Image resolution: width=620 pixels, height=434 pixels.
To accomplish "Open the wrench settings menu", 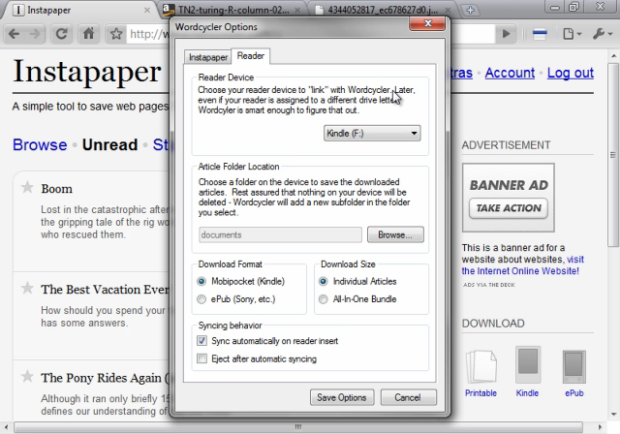I will [x=602, y=34].
